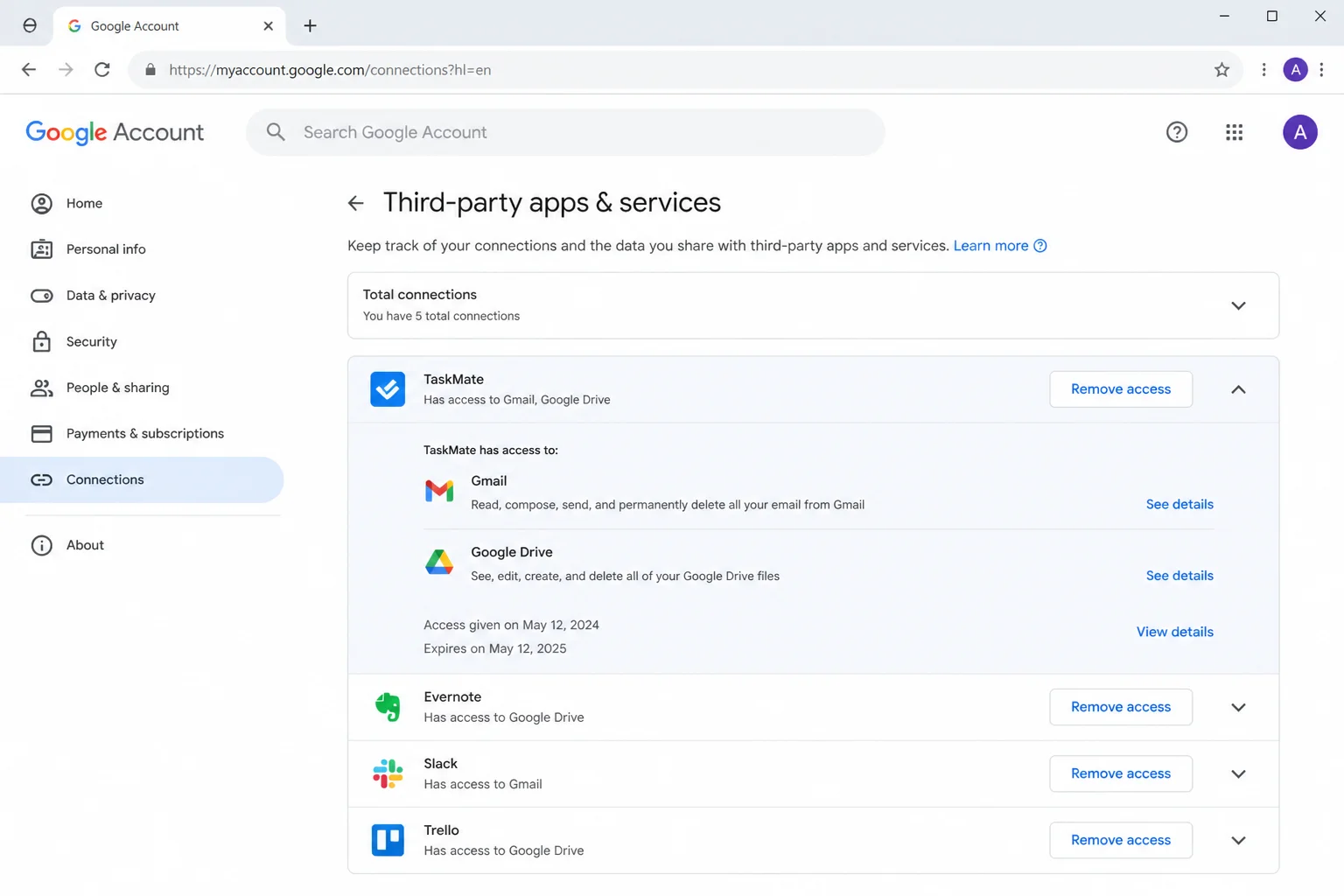Click the Slack logo icon
Screen dimensions: 1344x896
coord(388,773)
